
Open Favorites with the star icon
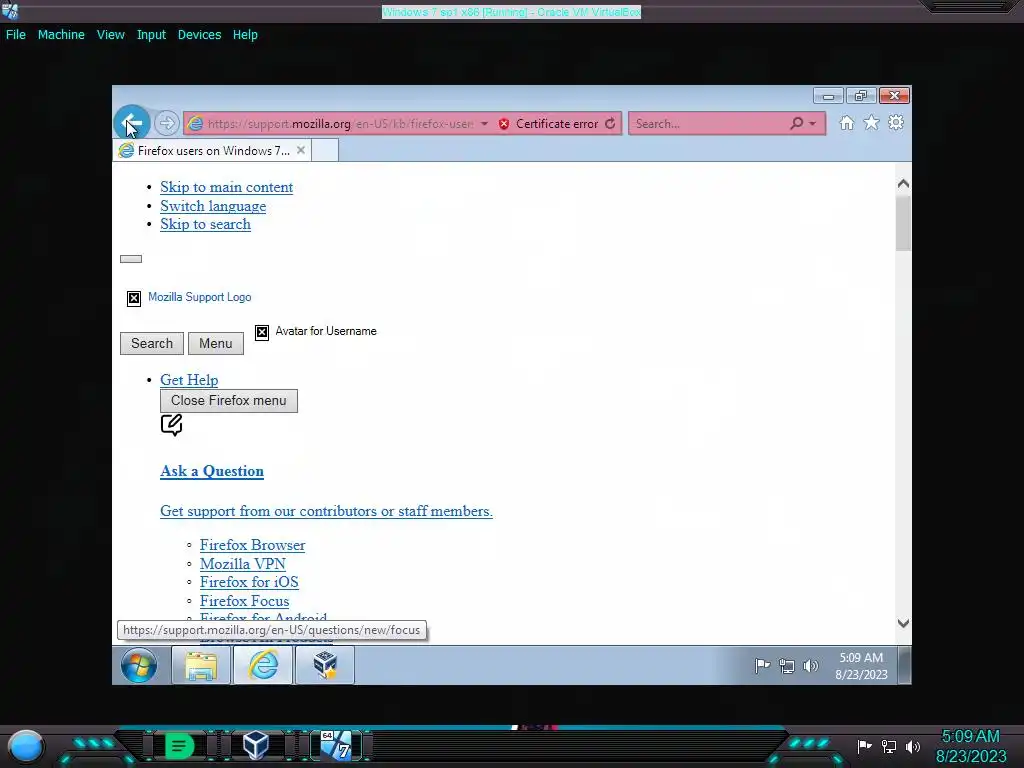tap(871, 123)
